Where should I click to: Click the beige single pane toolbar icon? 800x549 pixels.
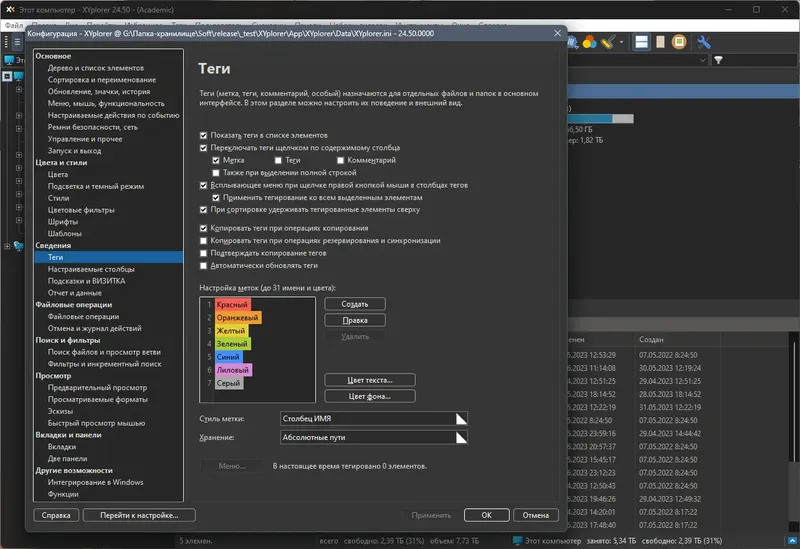[x=660, y=42]
